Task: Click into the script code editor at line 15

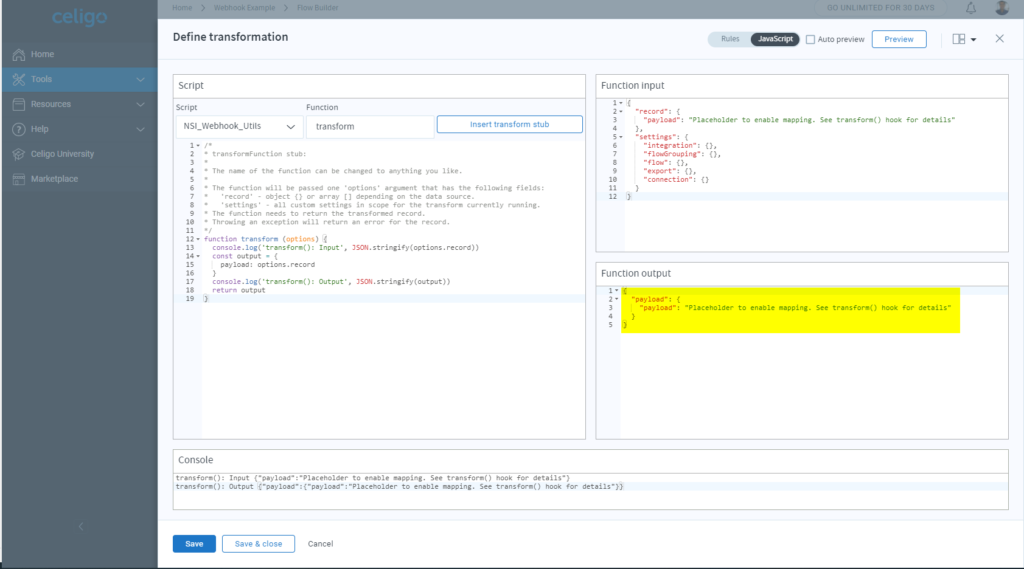Action: (x=393, y=265)
